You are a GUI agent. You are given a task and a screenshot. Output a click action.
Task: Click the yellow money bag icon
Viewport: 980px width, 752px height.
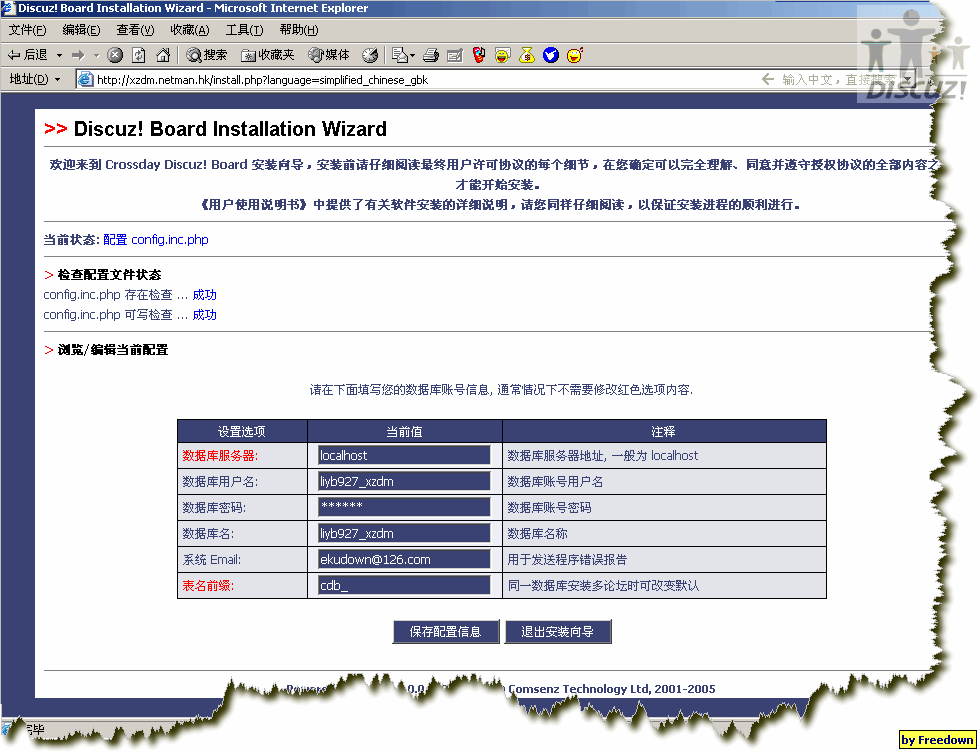(527, 55)
